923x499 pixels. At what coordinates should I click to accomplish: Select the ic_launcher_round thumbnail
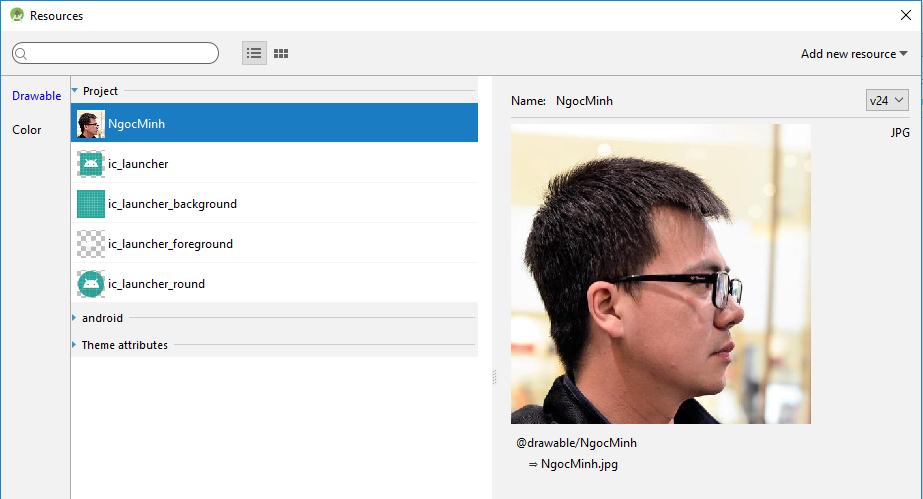point(91,284)
